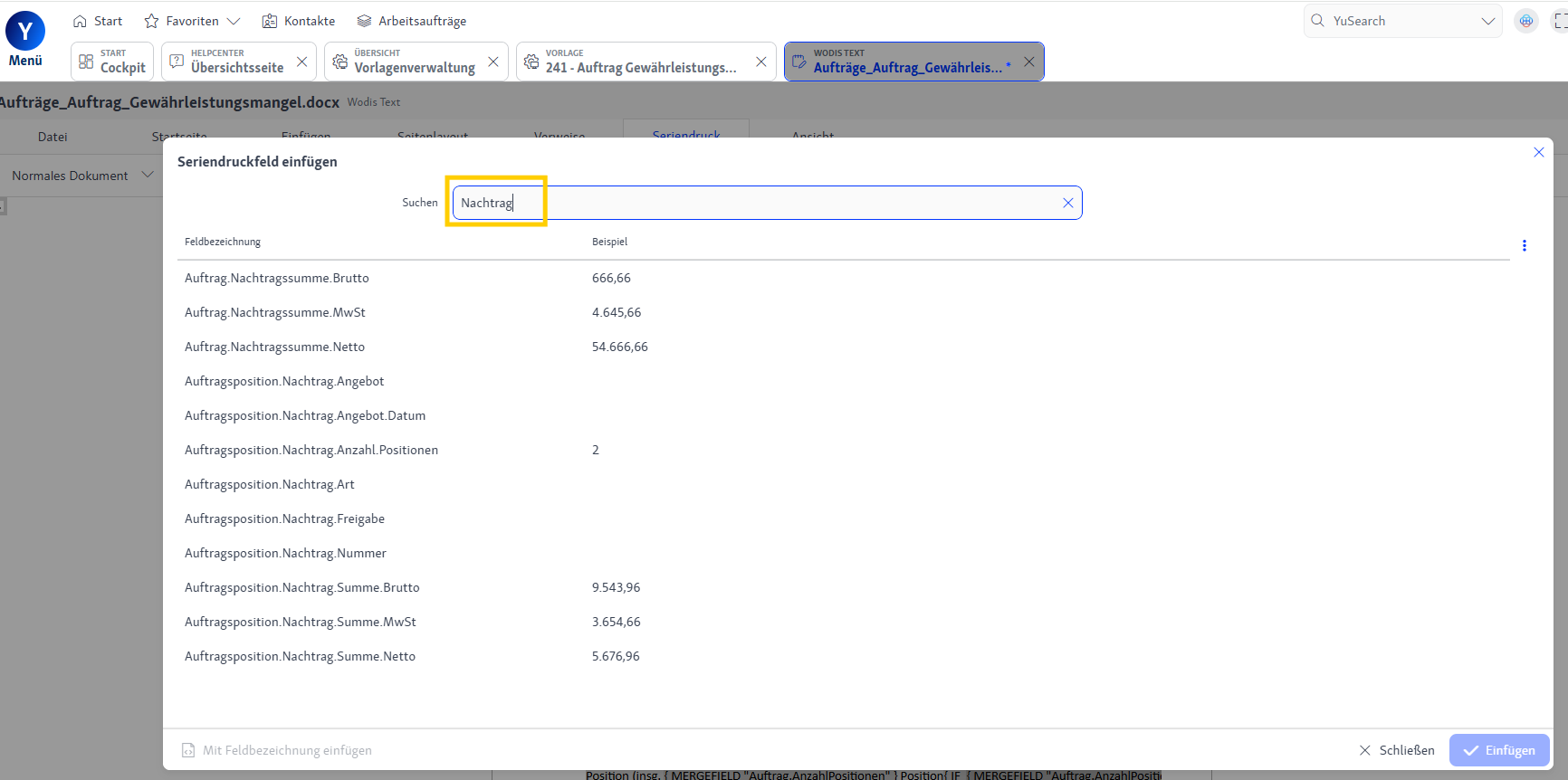
Task: Go to Start home icon
Action: click(80, 21)
